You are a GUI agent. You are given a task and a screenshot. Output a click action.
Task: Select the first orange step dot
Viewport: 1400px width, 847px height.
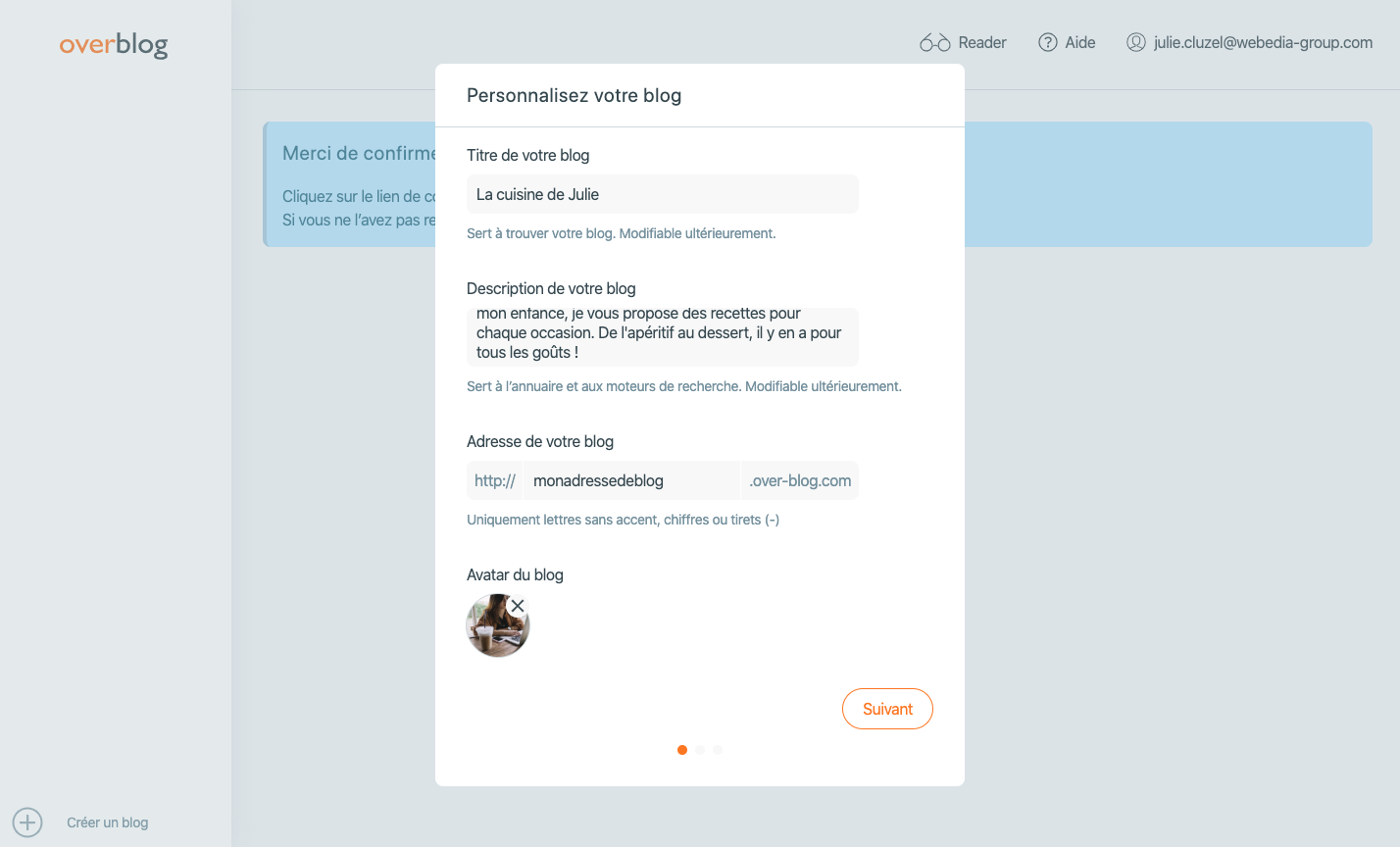pos(682,750)
